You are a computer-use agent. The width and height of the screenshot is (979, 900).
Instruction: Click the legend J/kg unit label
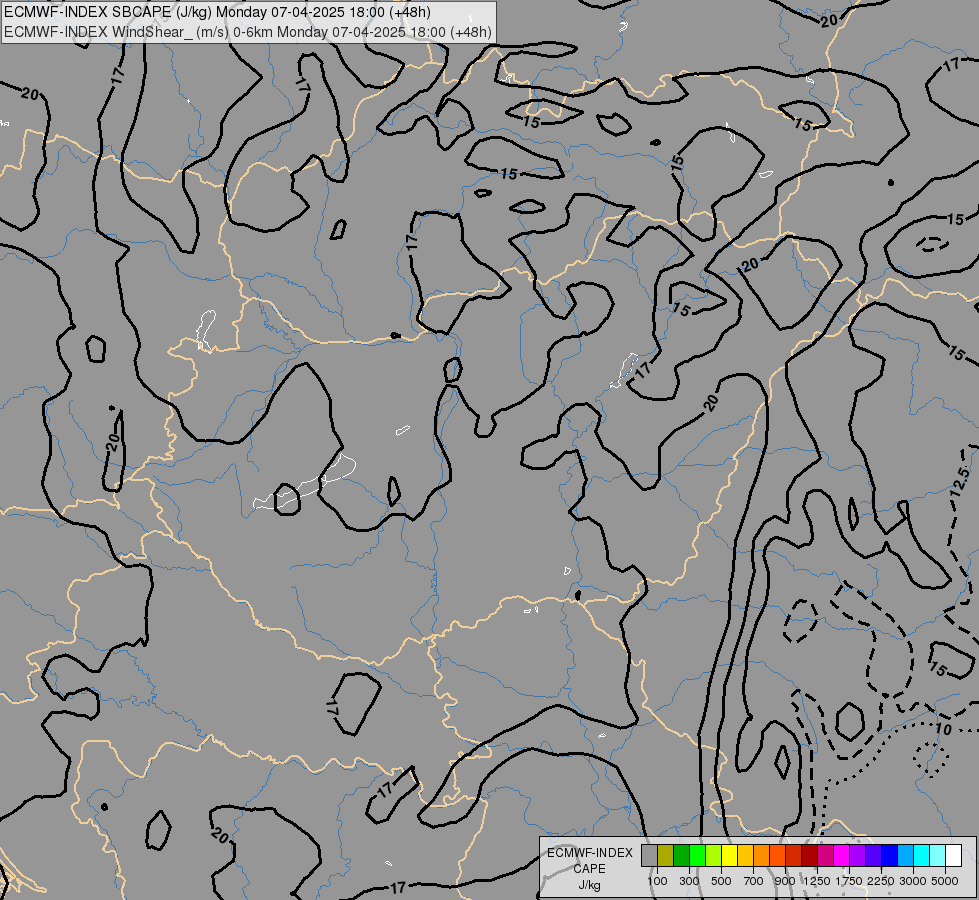click(x=589, y=885)
